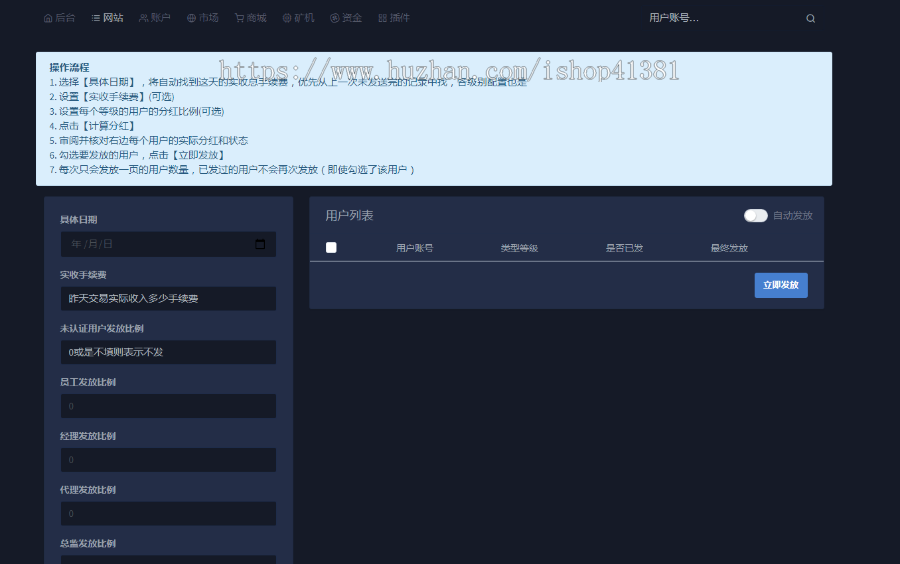This screenshot has height=564, width=900.
Task: Click the 操作流程 heading text
Action: [x=69, y=67]
